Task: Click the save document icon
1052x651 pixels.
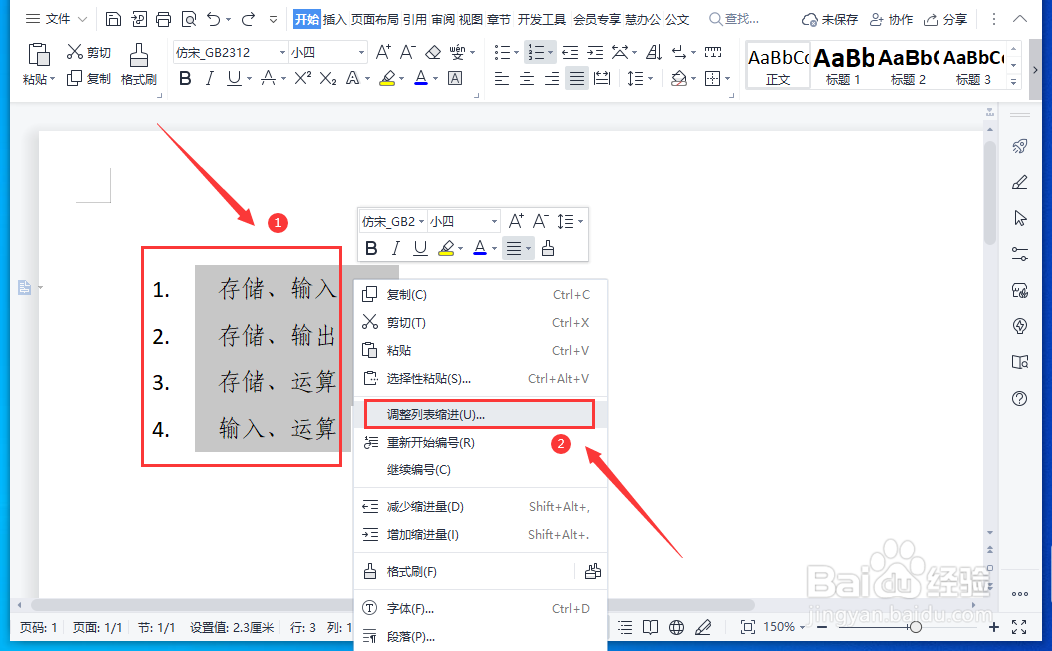Action: tap(113, 19)
